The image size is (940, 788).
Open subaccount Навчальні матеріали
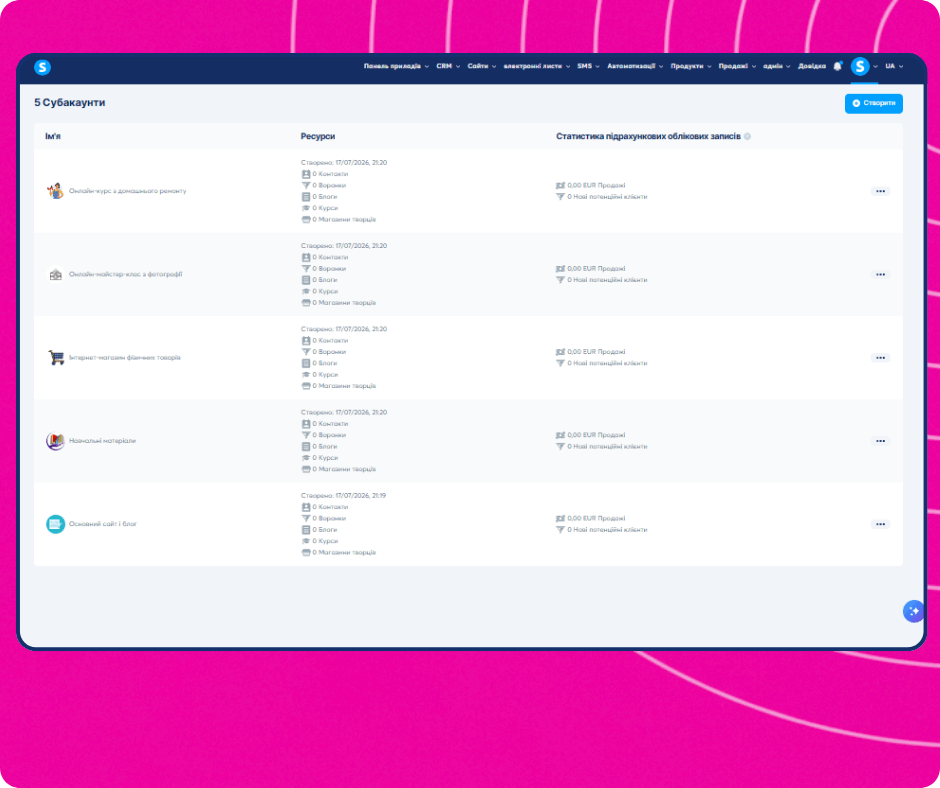(102, 441)
